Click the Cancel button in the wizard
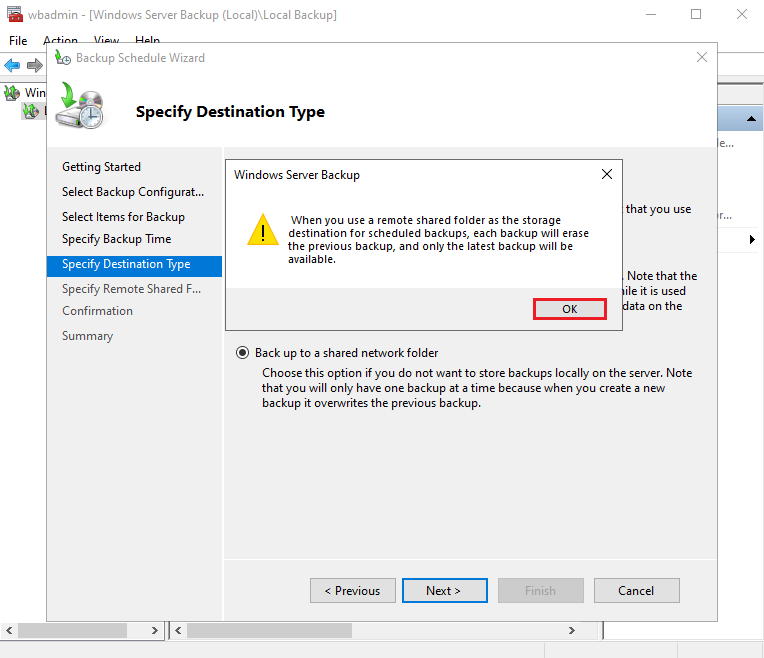 [636, 591]
